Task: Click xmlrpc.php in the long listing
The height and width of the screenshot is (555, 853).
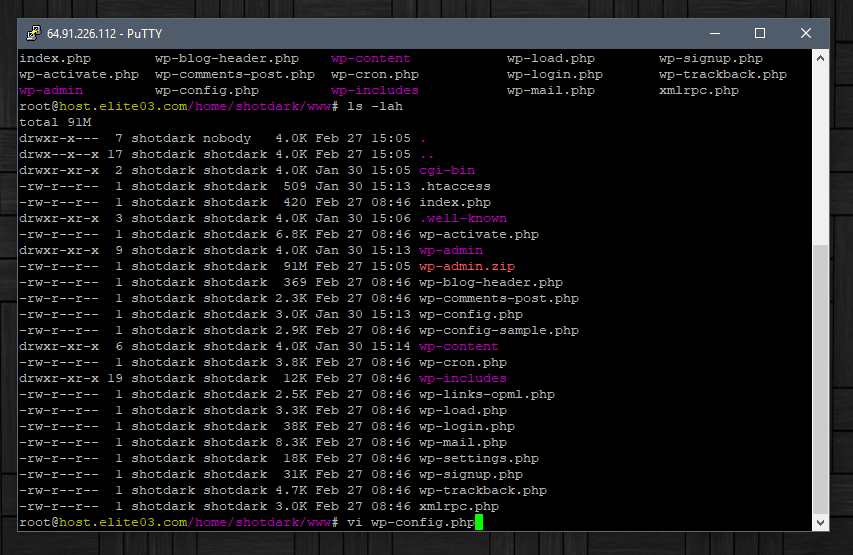Action: [459, 507]
